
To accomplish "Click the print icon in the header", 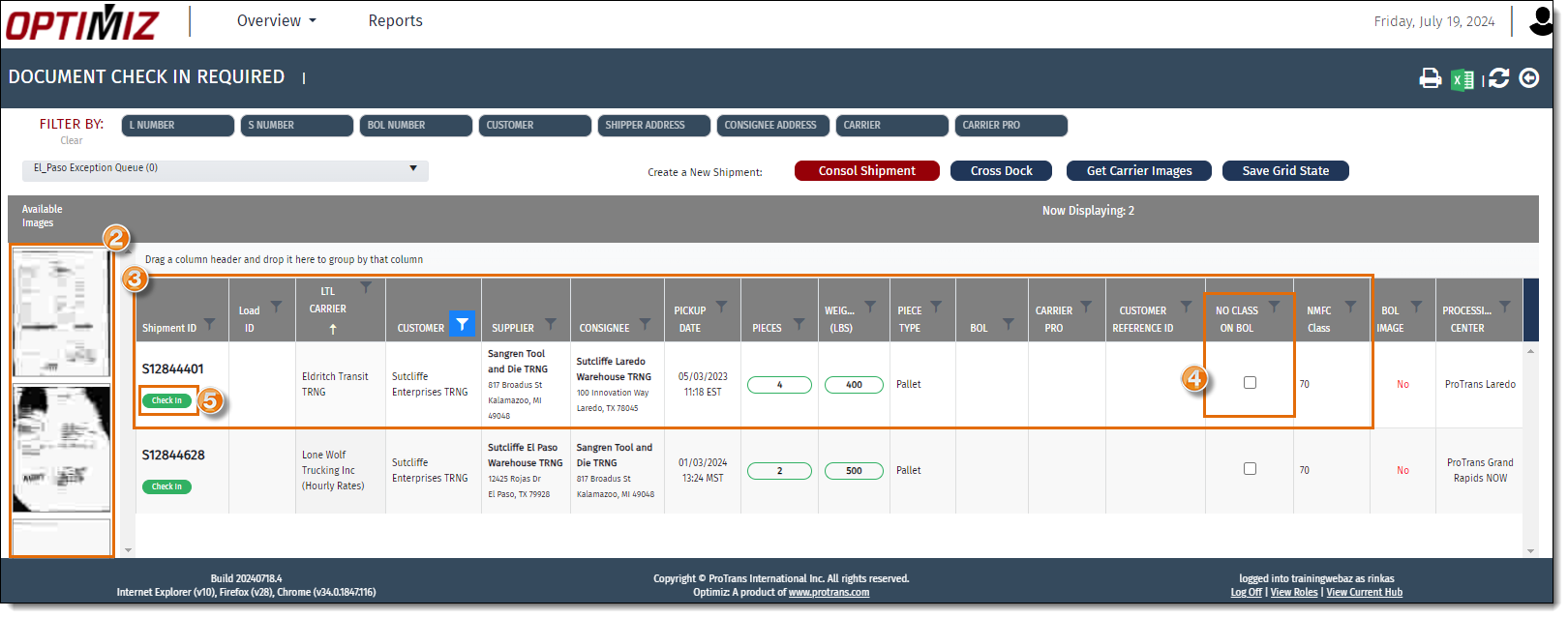I will (1430, 78).
